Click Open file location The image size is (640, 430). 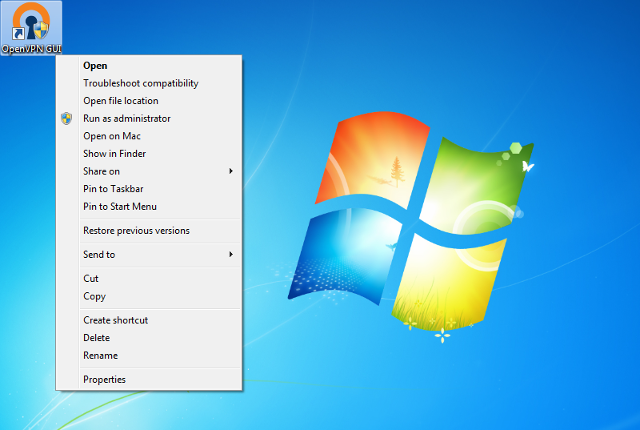[149, 101]
